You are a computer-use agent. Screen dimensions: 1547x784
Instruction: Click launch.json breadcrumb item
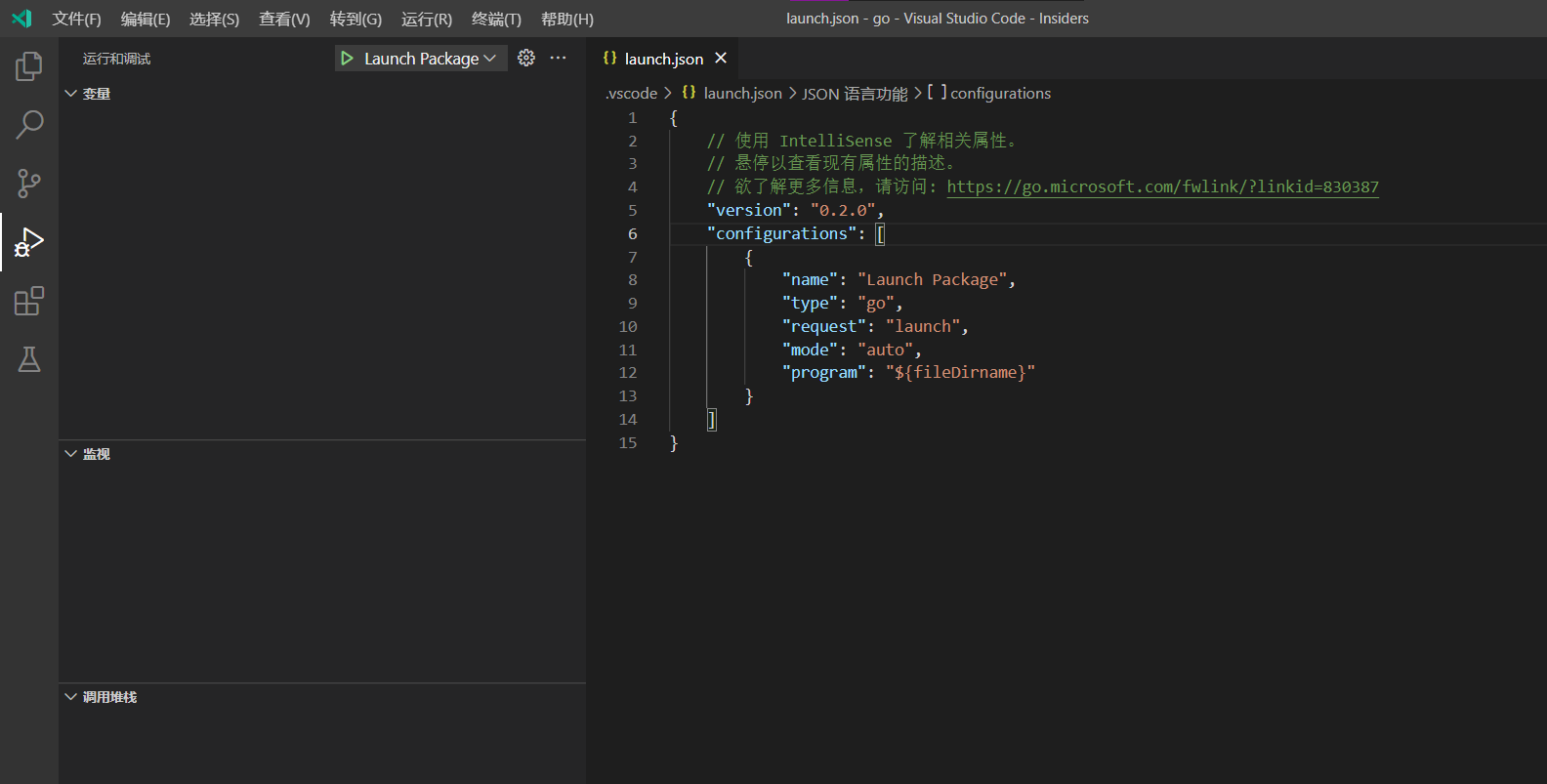click(x=742, y=94)
